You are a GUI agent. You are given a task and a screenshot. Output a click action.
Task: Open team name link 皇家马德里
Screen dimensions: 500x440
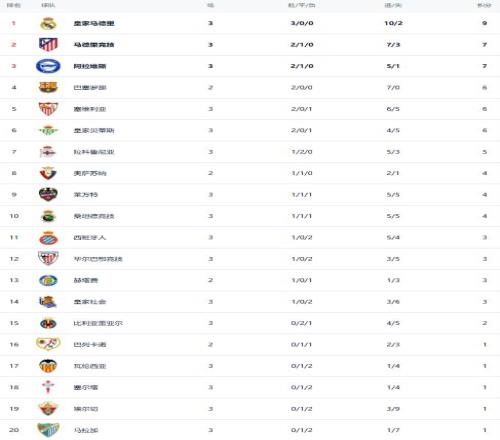pyautogui.click(x=94, y=23)
